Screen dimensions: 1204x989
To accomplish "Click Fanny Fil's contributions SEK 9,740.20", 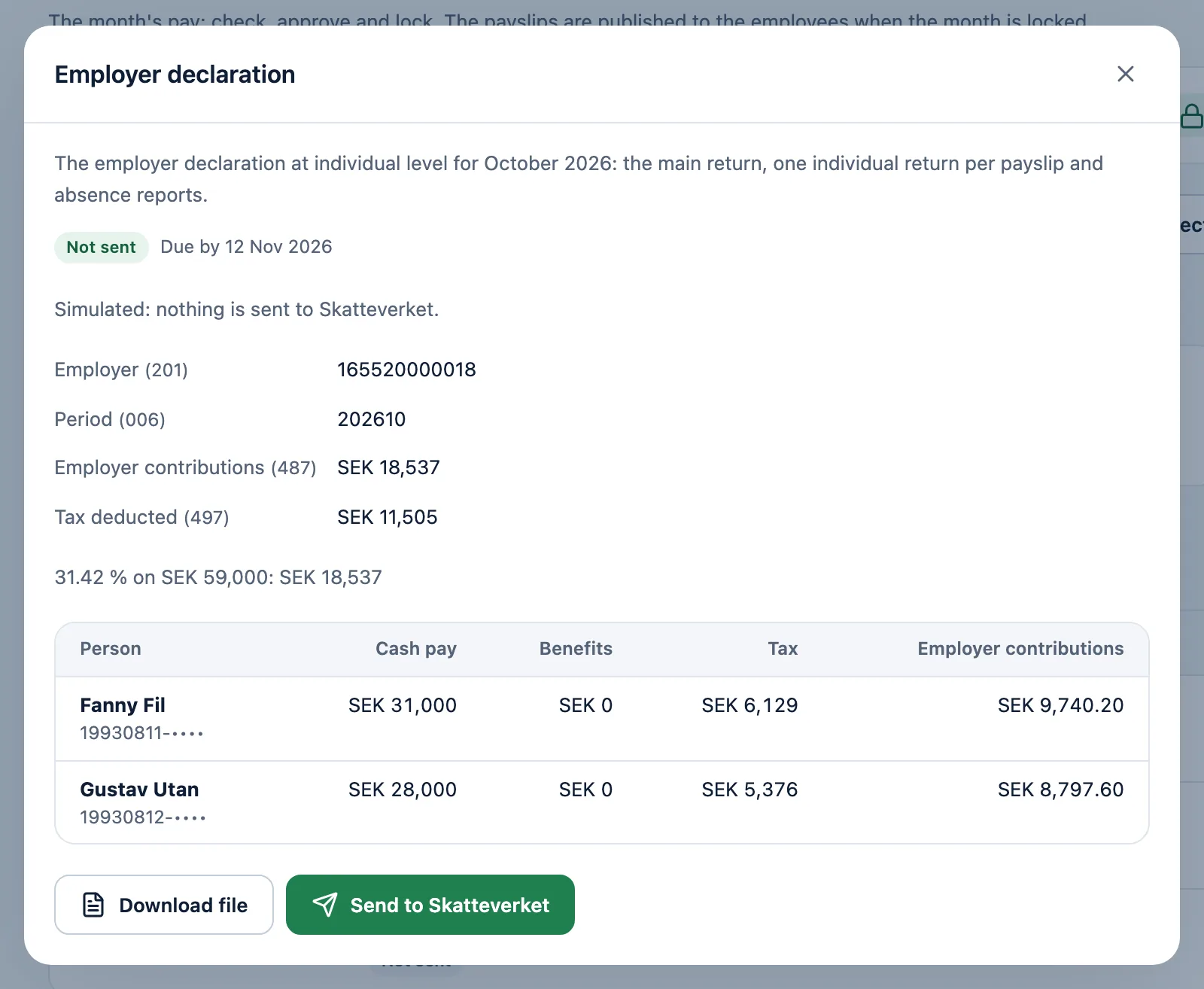I will click(x=1060, y=705).
